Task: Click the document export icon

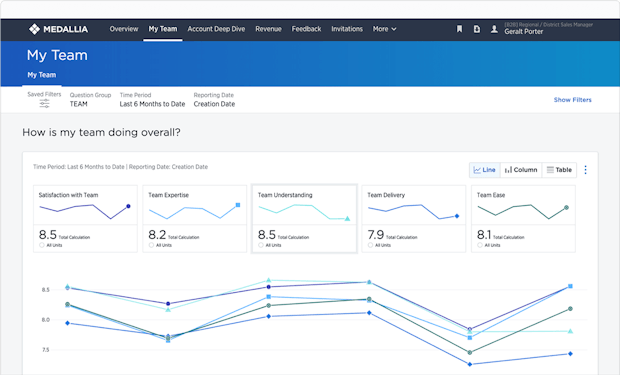Action: point(477,29)
